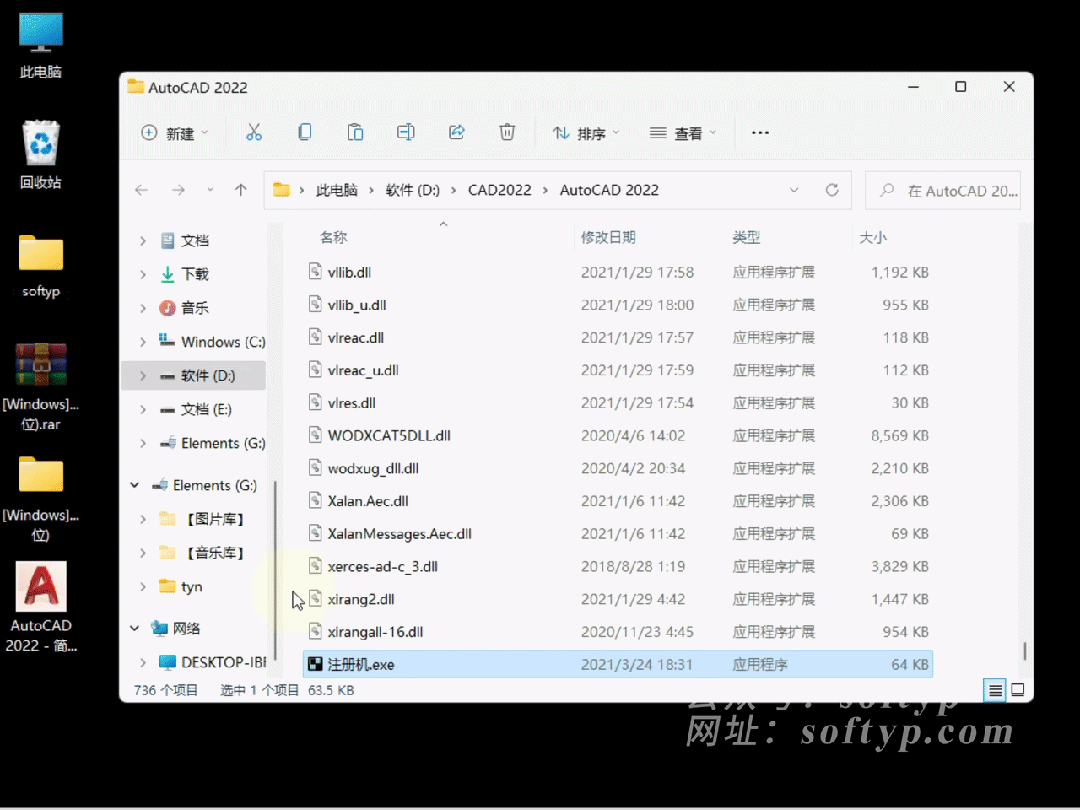Open 音乐 in navigation pane
The image size is (1080, 810).
coord(194,308)
